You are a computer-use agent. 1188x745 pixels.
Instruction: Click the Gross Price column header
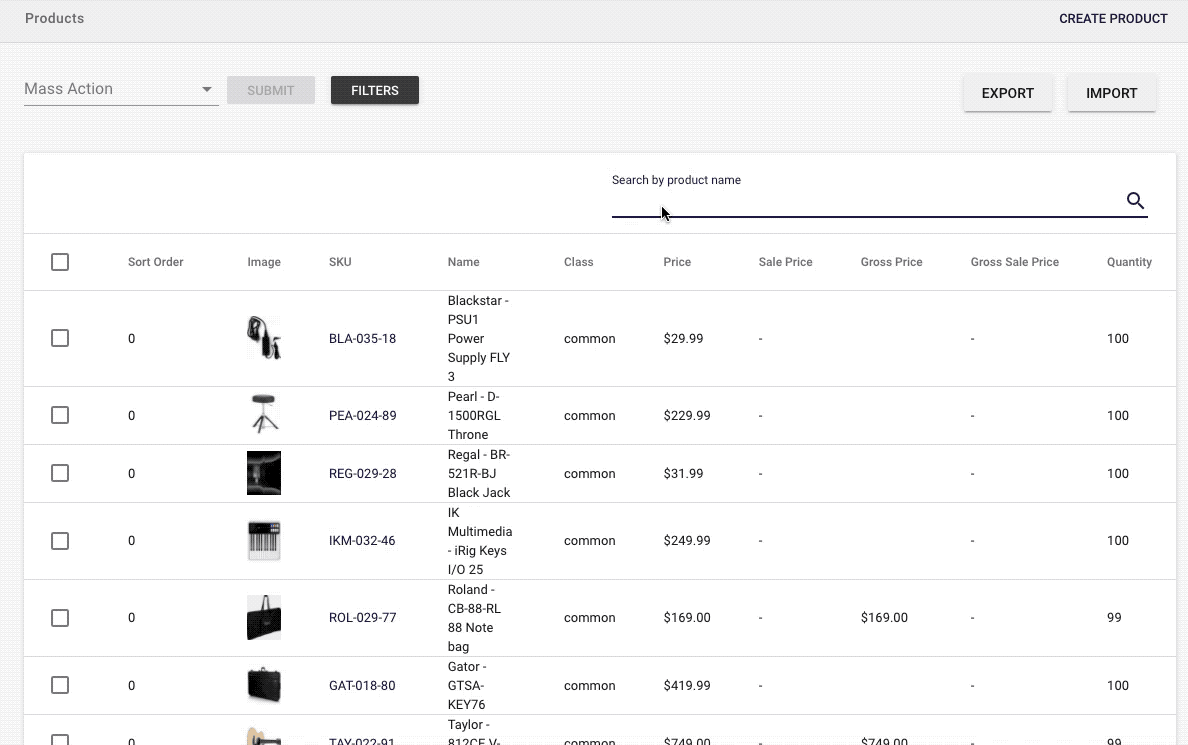[891, 262]
